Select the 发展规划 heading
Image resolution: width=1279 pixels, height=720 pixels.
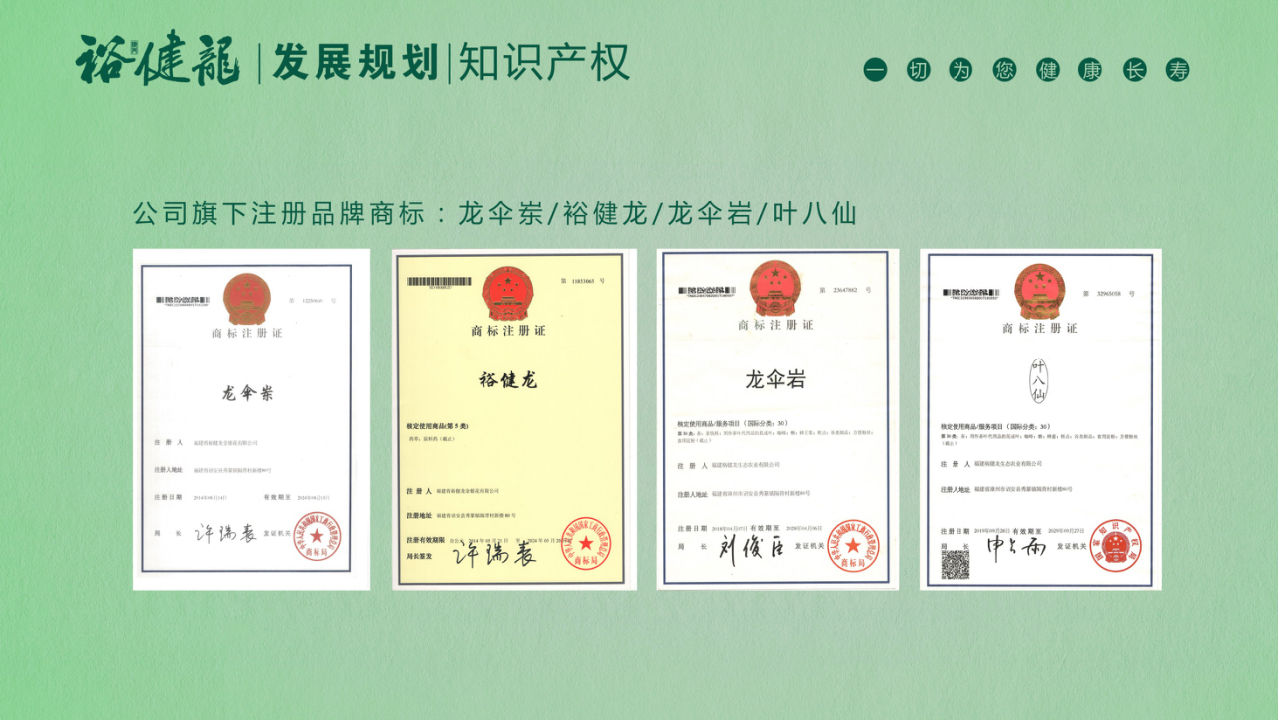(355, 62)
